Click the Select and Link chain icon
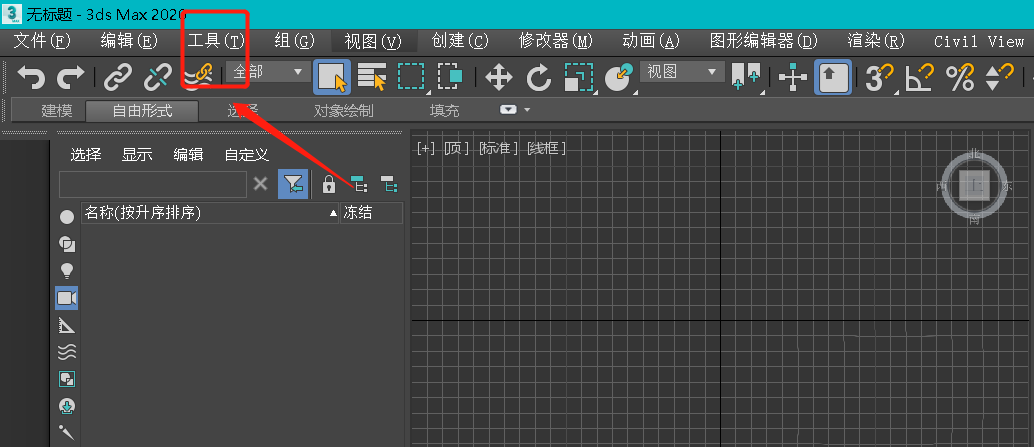This screenshot has height=447, width=1034. pyautogui.click(x=119, y=77)
